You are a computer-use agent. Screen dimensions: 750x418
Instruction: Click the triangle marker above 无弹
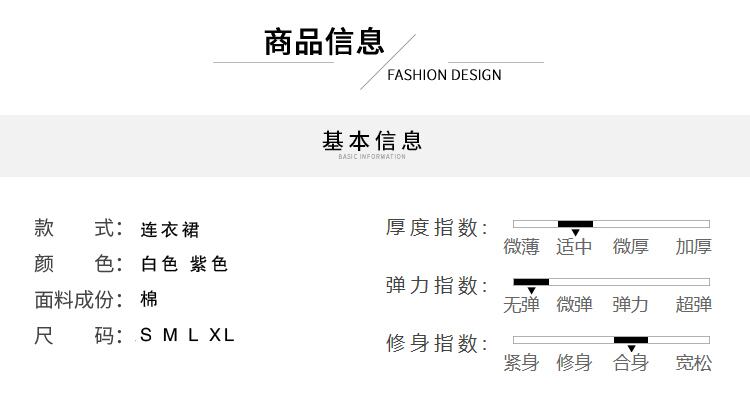531,291
